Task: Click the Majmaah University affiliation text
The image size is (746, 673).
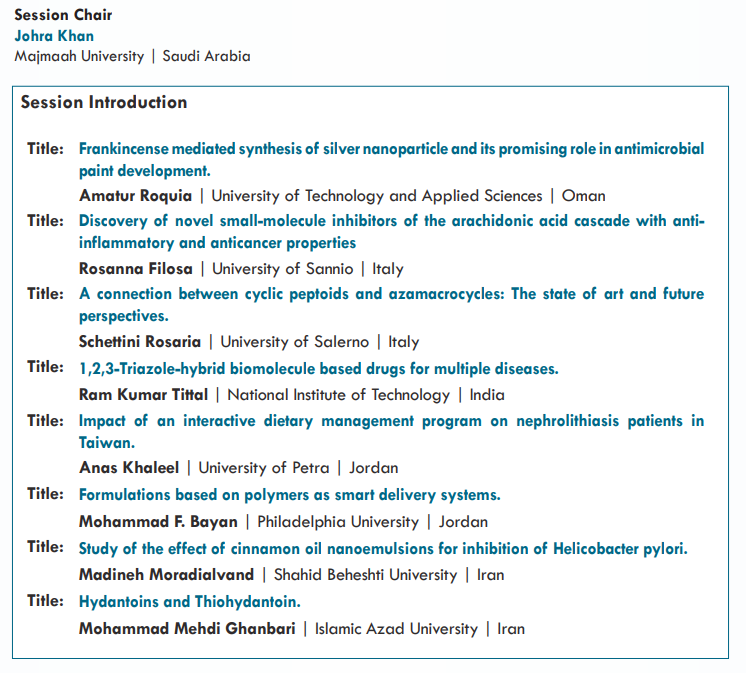Action: coord(79,56)
